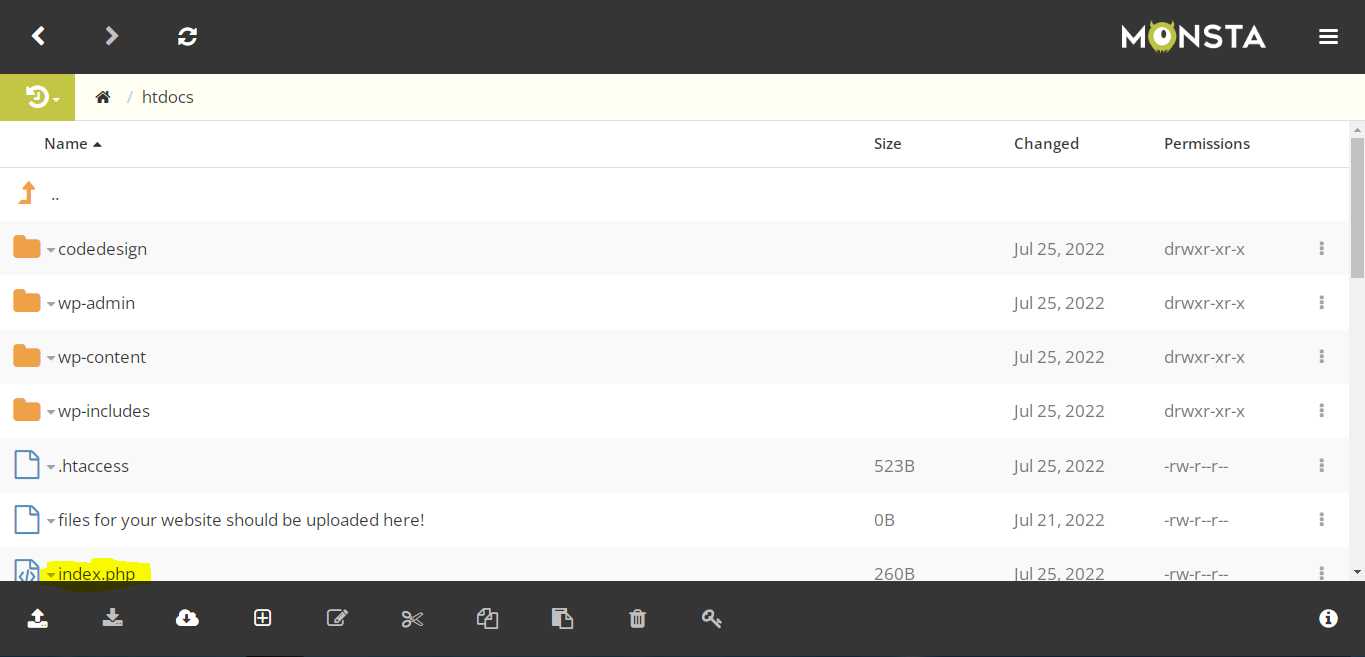Image resolution: width=1365 pixels, height=657 pixels.
Task: Click the cloud download (fetch) icon
Action: coord(187,619)
